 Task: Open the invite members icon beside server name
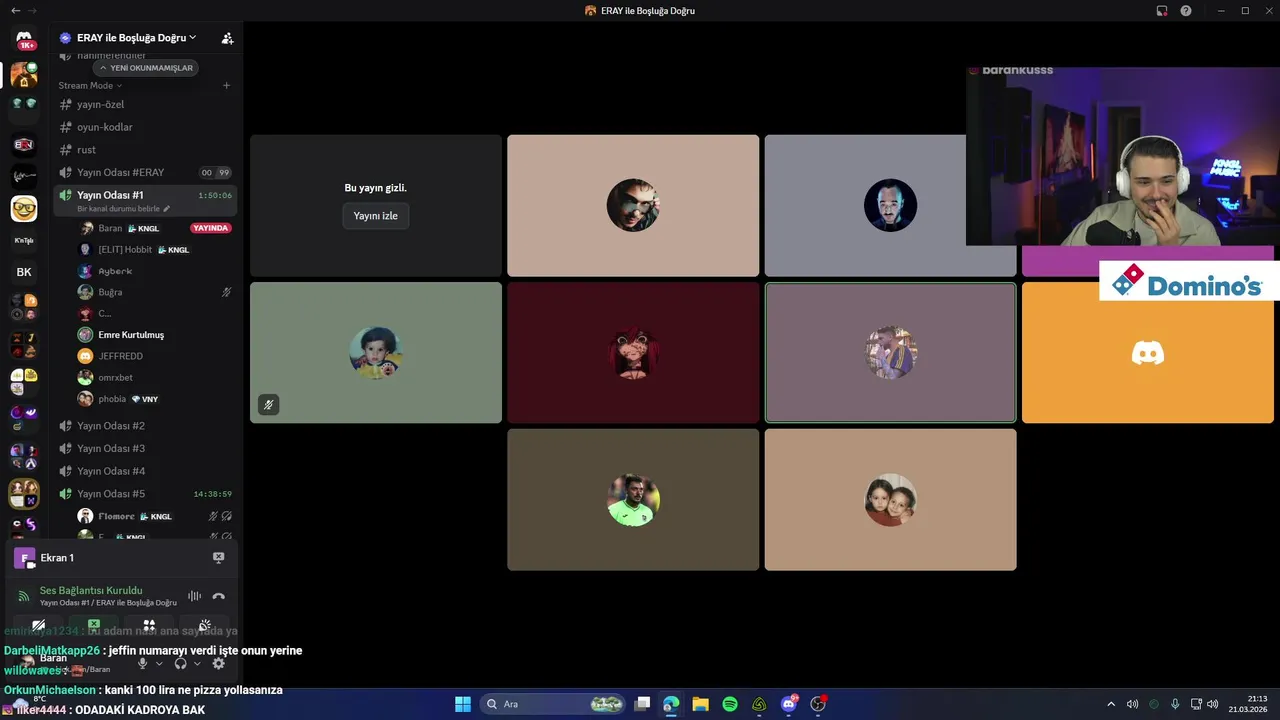click(x=227, y=38)
